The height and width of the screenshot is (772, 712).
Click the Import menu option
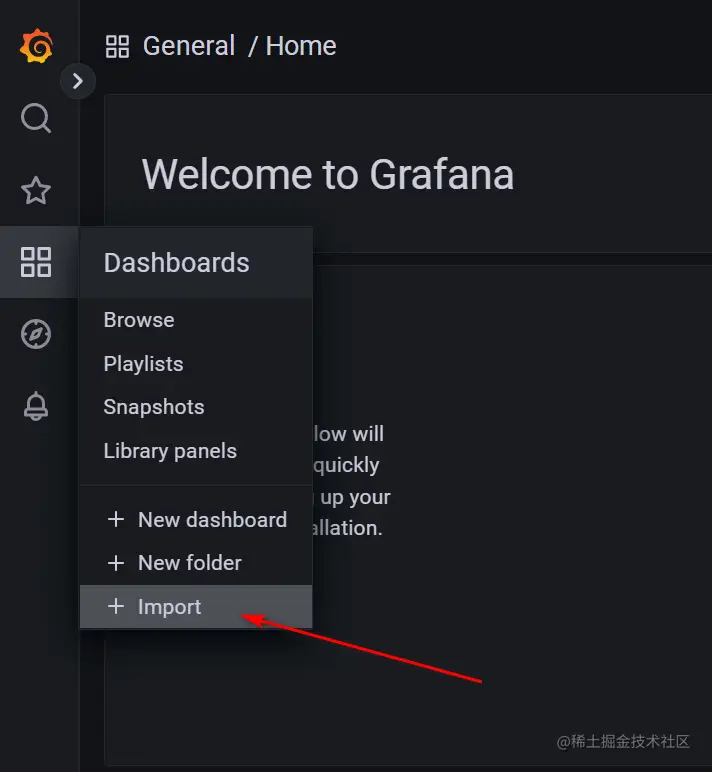pyautogui.click(x=196, y=607)
